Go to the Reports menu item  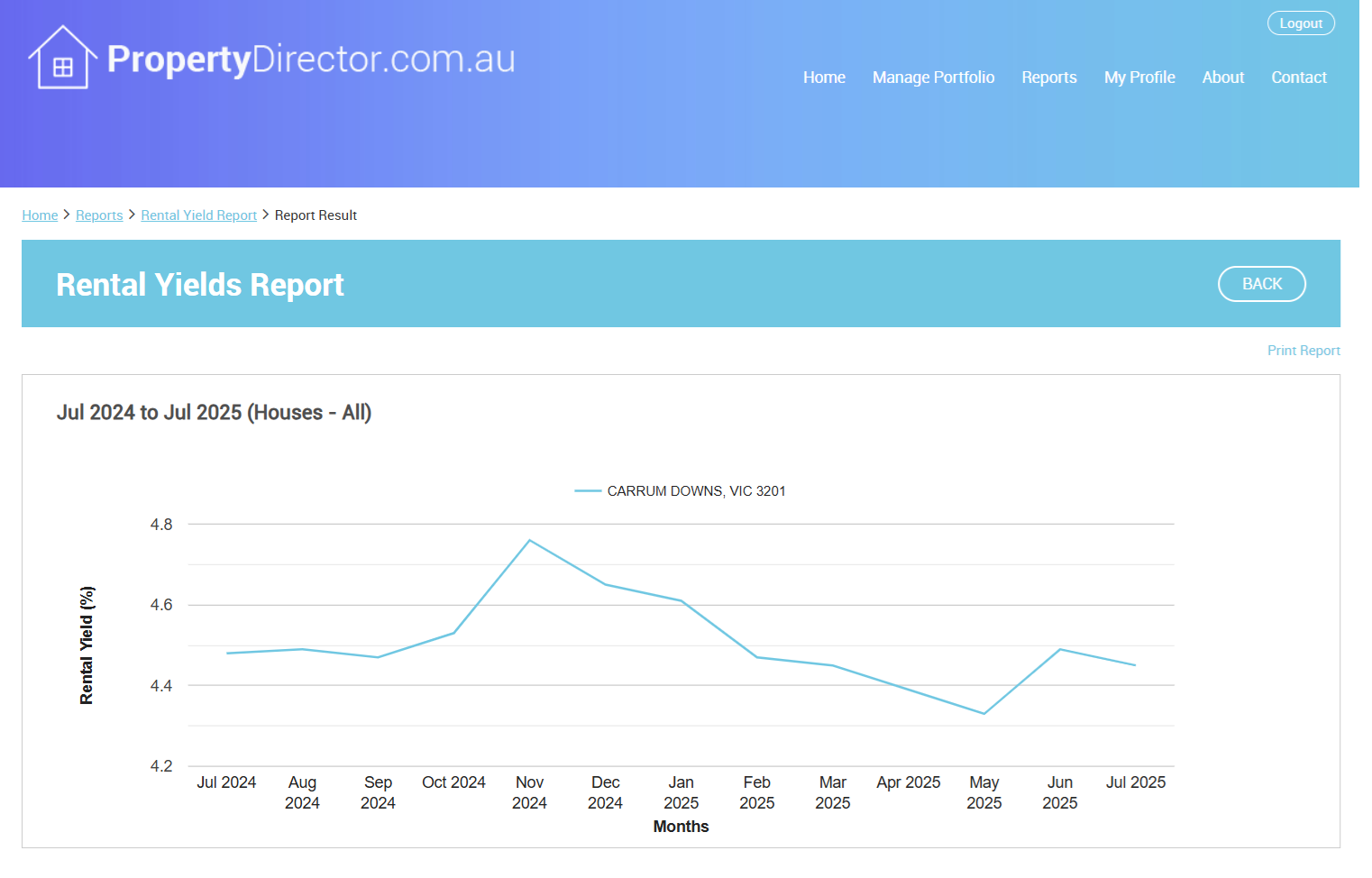(x=1048, y=78)
